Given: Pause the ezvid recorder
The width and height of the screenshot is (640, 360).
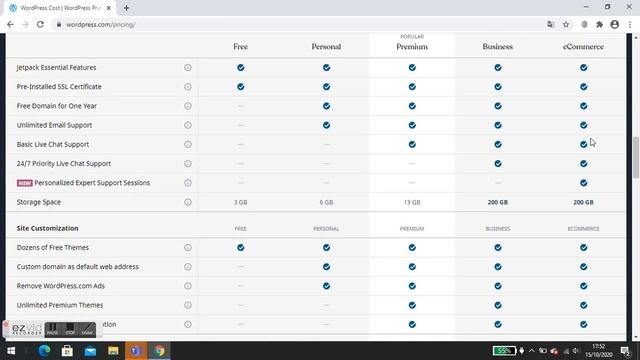Looking at the screenshot, I should (x=52, y=329).
